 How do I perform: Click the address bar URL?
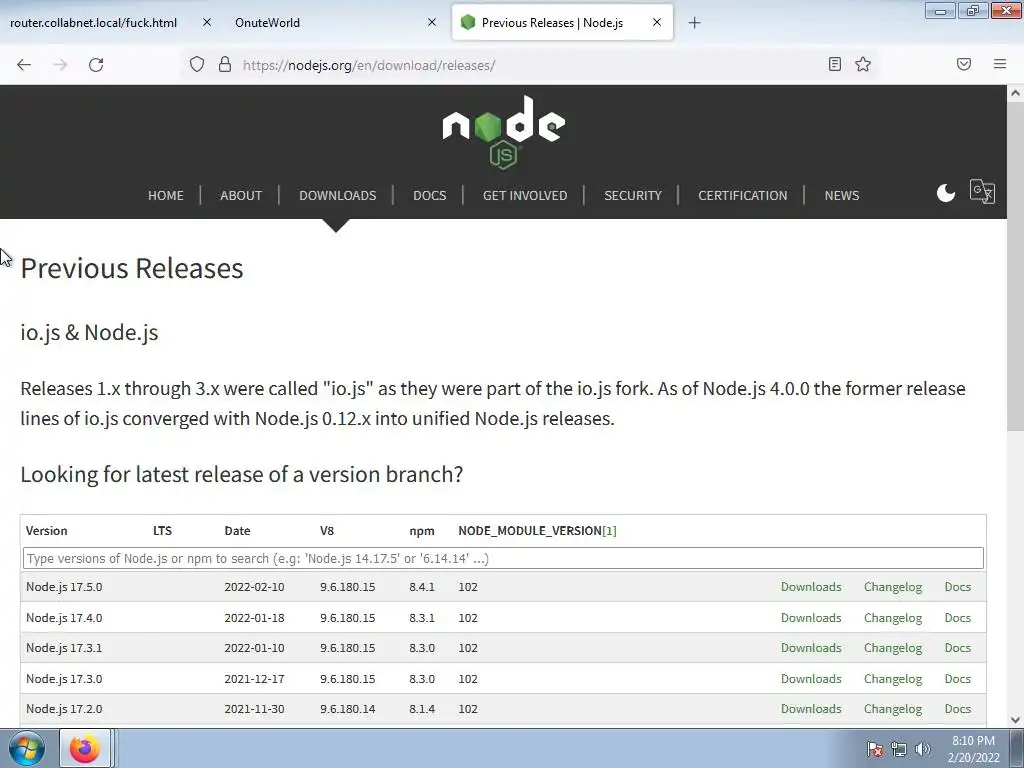coord(369,65)
